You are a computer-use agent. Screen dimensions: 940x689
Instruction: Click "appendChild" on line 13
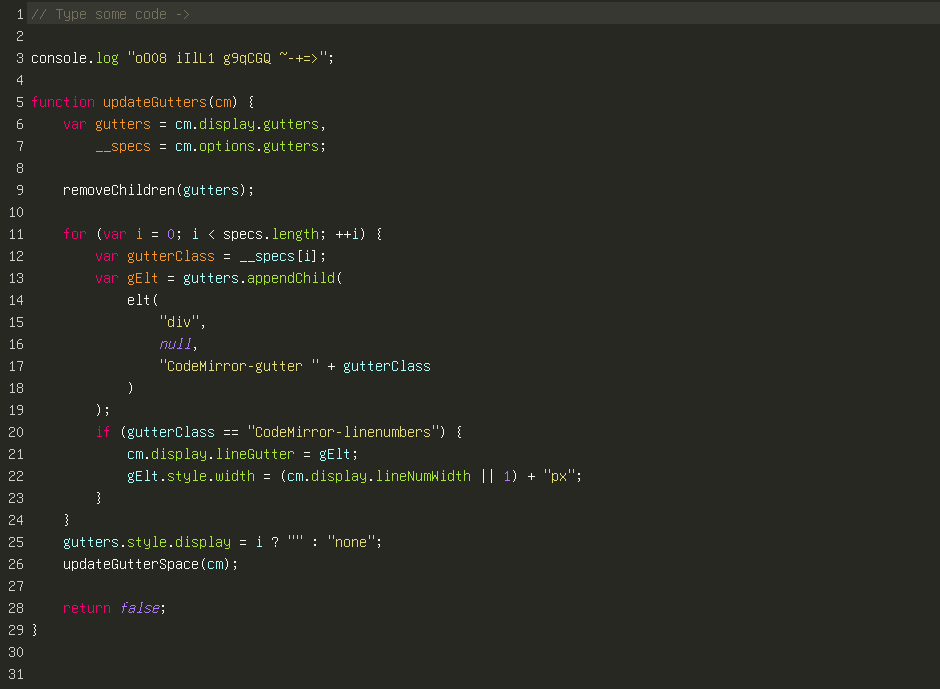(x=291, y=278)
